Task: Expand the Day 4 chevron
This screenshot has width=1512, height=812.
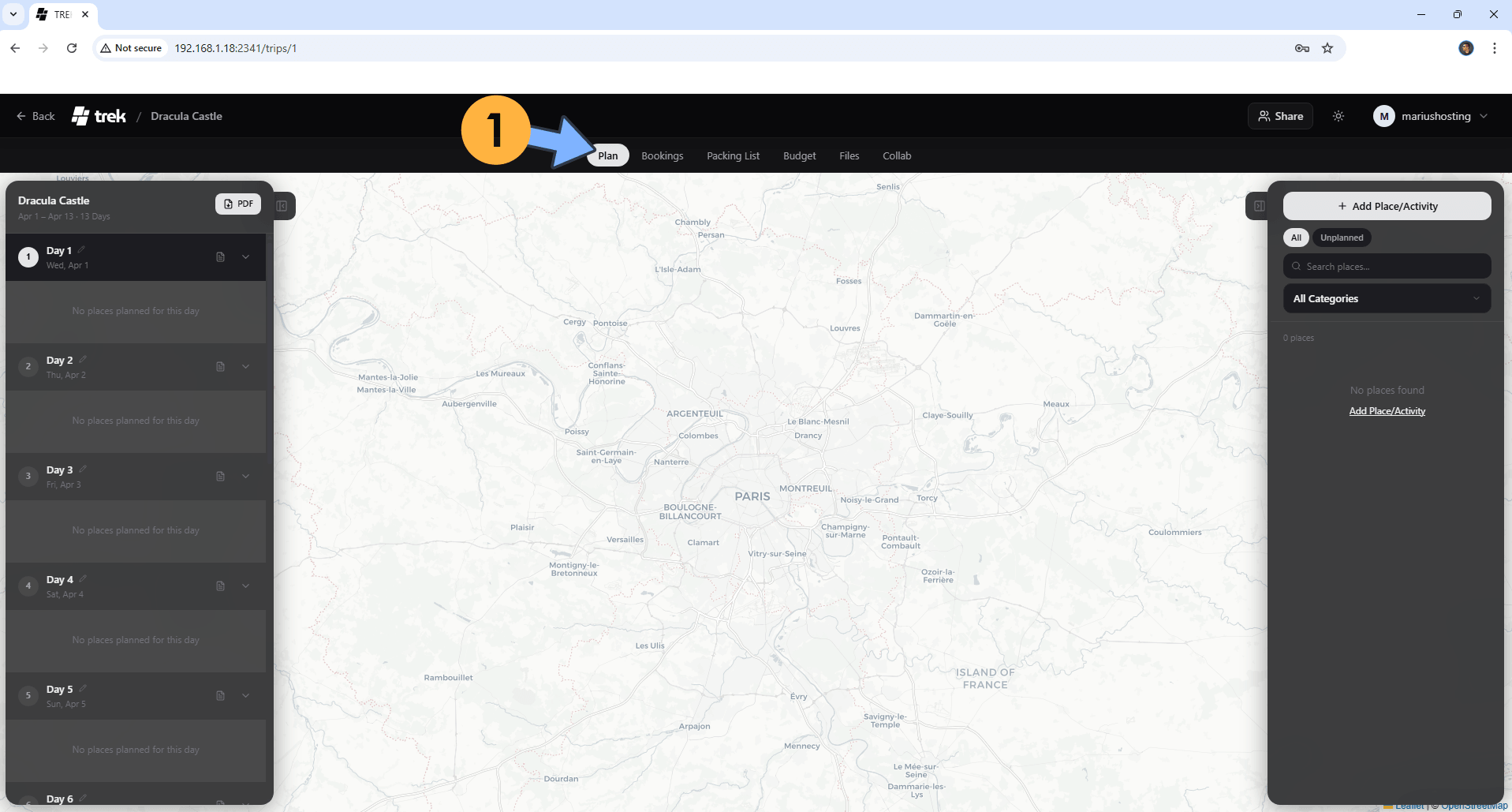Action: 246,586
